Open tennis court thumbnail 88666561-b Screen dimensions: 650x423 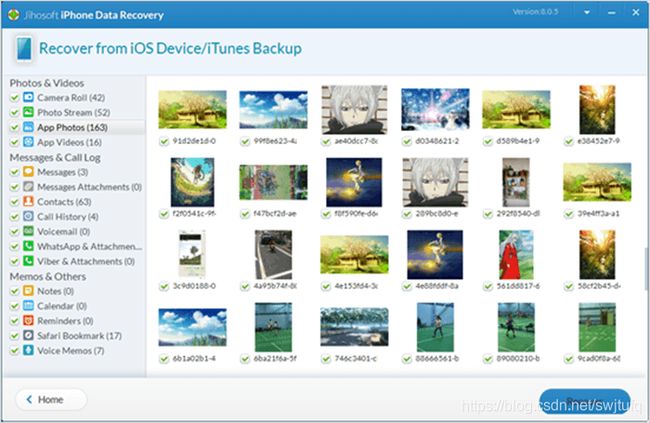(435, 327)
